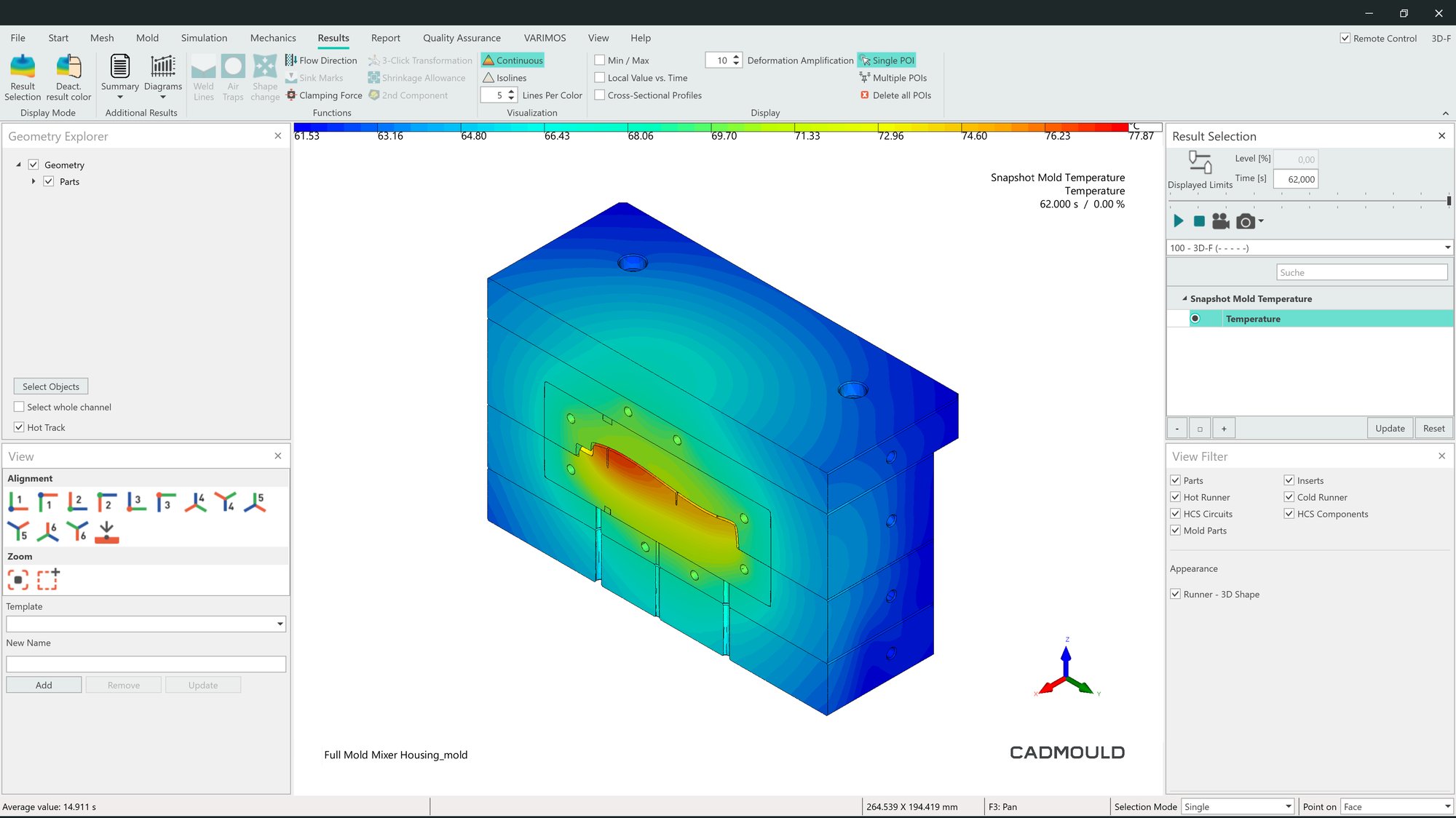Click the Suche search field
The height and width of the screenshot is (818, 1456).
point(1361,272)
